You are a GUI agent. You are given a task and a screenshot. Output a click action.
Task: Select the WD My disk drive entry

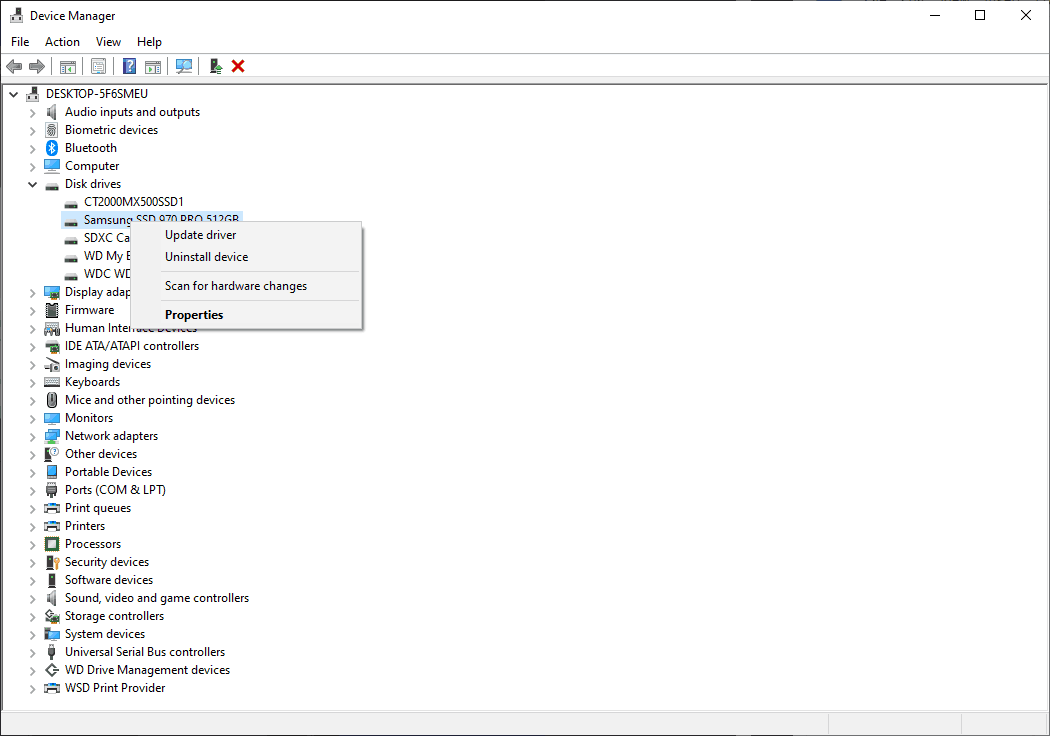pos(106,256)
